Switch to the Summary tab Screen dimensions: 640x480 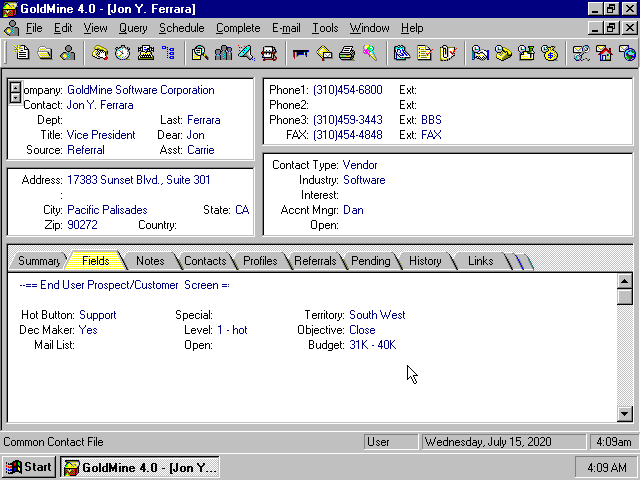(39, 261)
